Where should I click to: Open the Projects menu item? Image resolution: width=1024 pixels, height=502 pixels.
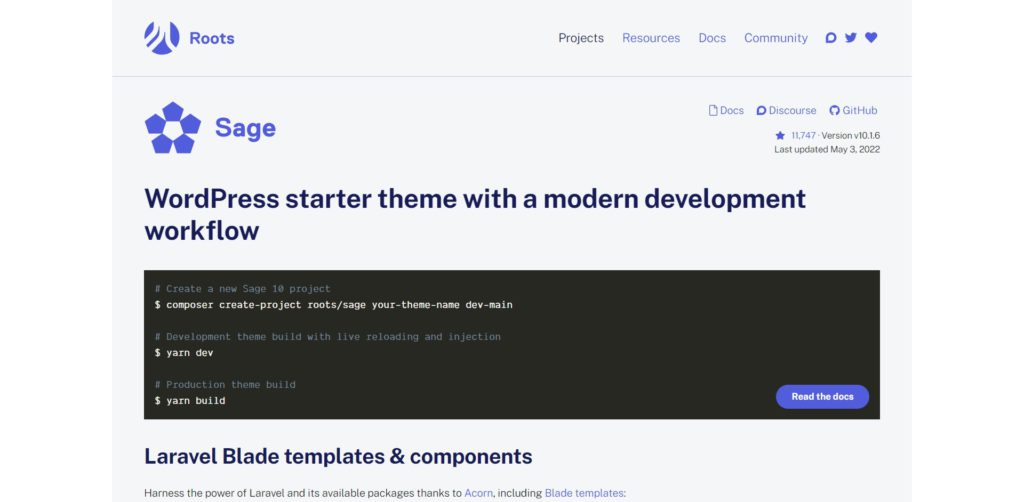pyautogui.click(x=581, y=38)
